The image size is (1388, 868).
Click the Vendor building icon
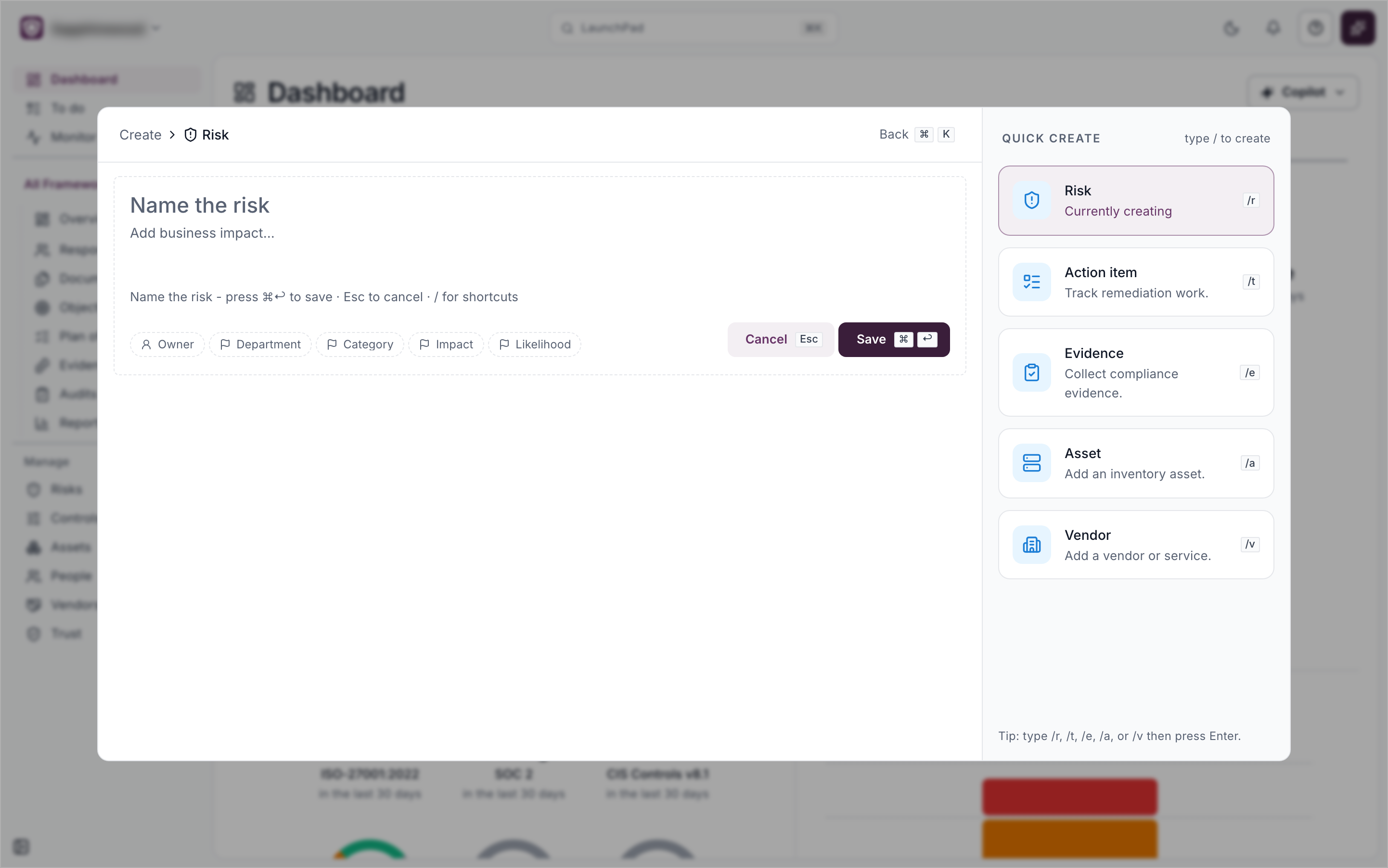pos(1031,545)
